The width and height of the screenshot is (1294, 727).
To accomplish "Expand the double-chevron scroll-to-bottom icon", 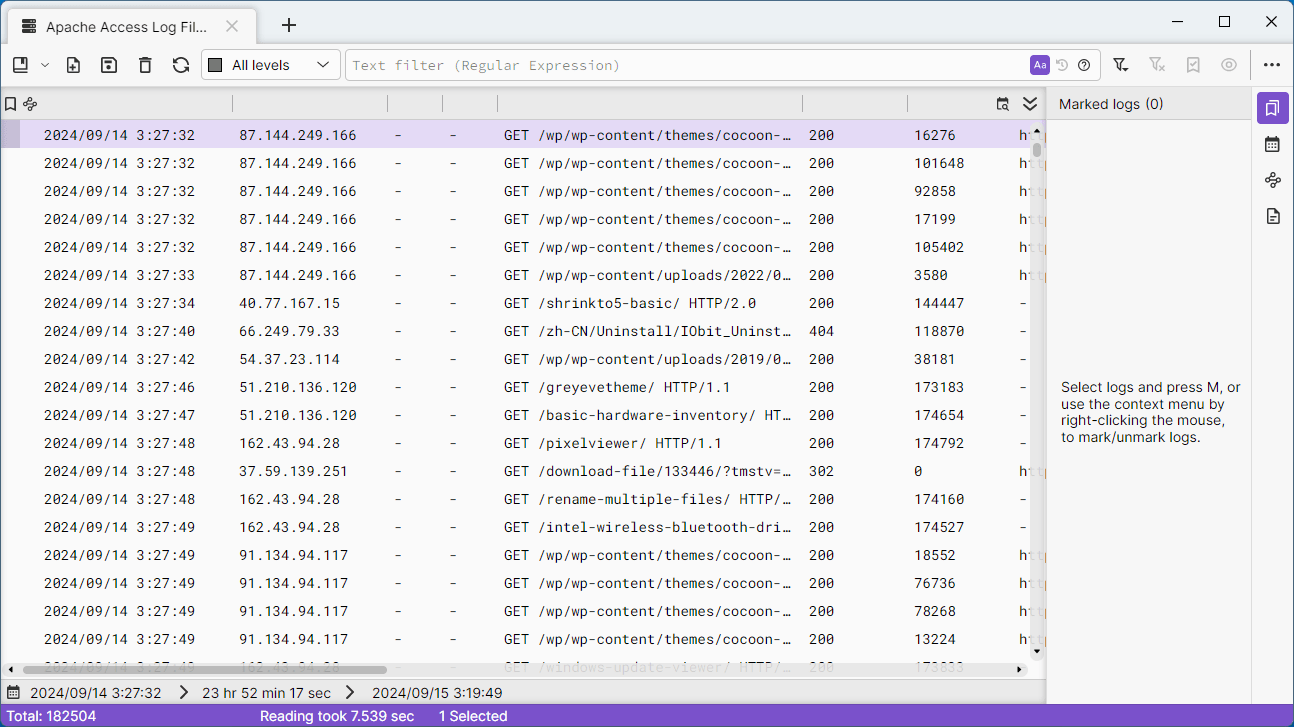I will click(x=1030, y=104).
